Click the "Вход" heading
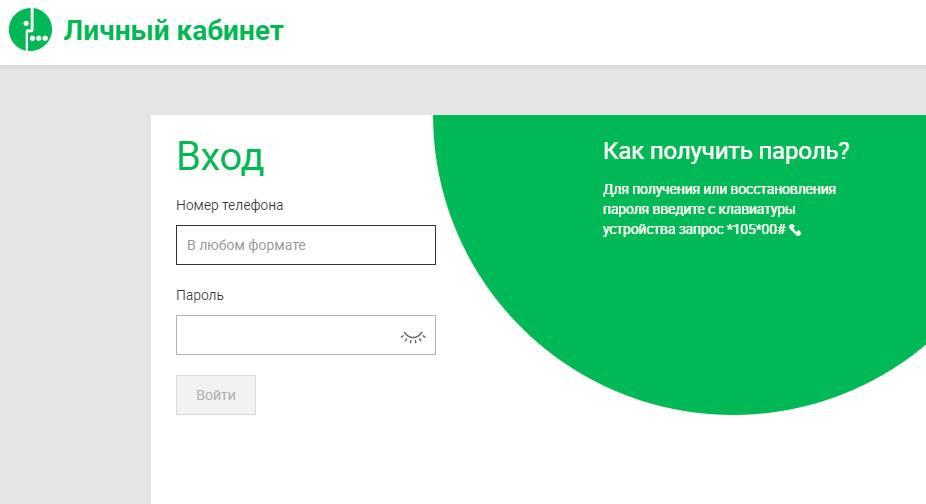 220,158
